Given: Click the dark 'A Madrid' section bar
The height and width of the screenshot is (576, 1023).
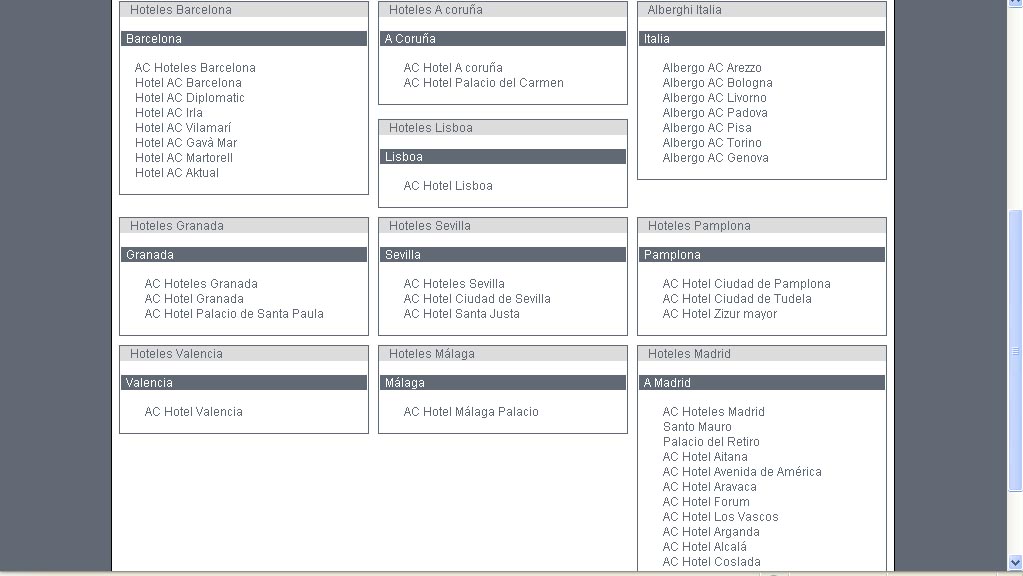Looking at the screenshot, I should tap(761, 382).
